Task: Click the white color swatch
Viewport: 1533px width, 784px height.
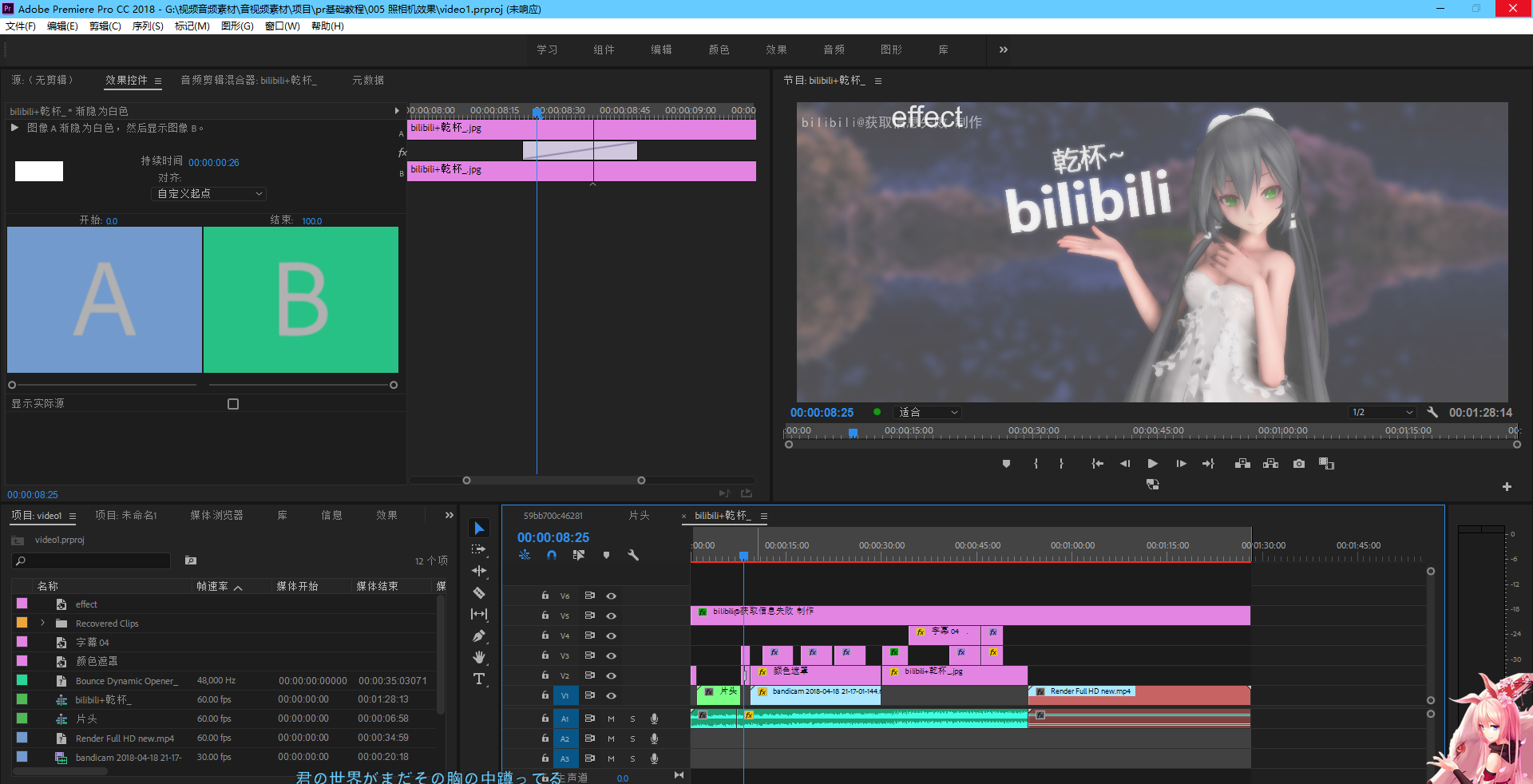Action: pos(39,171)
